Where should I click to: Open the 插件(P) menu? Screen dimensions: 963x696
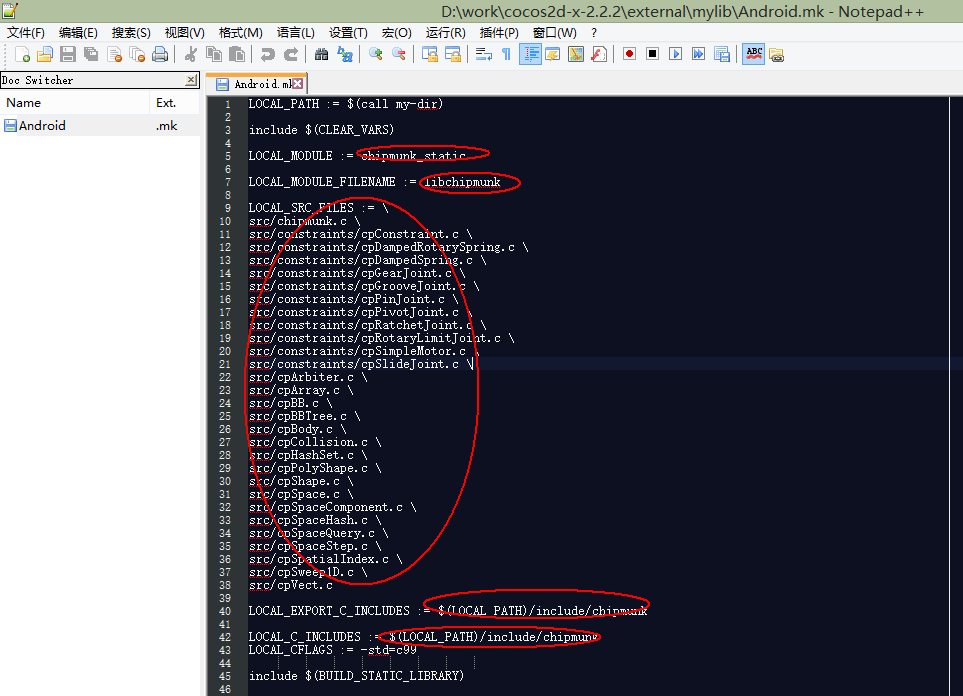(x=499, y=33)
